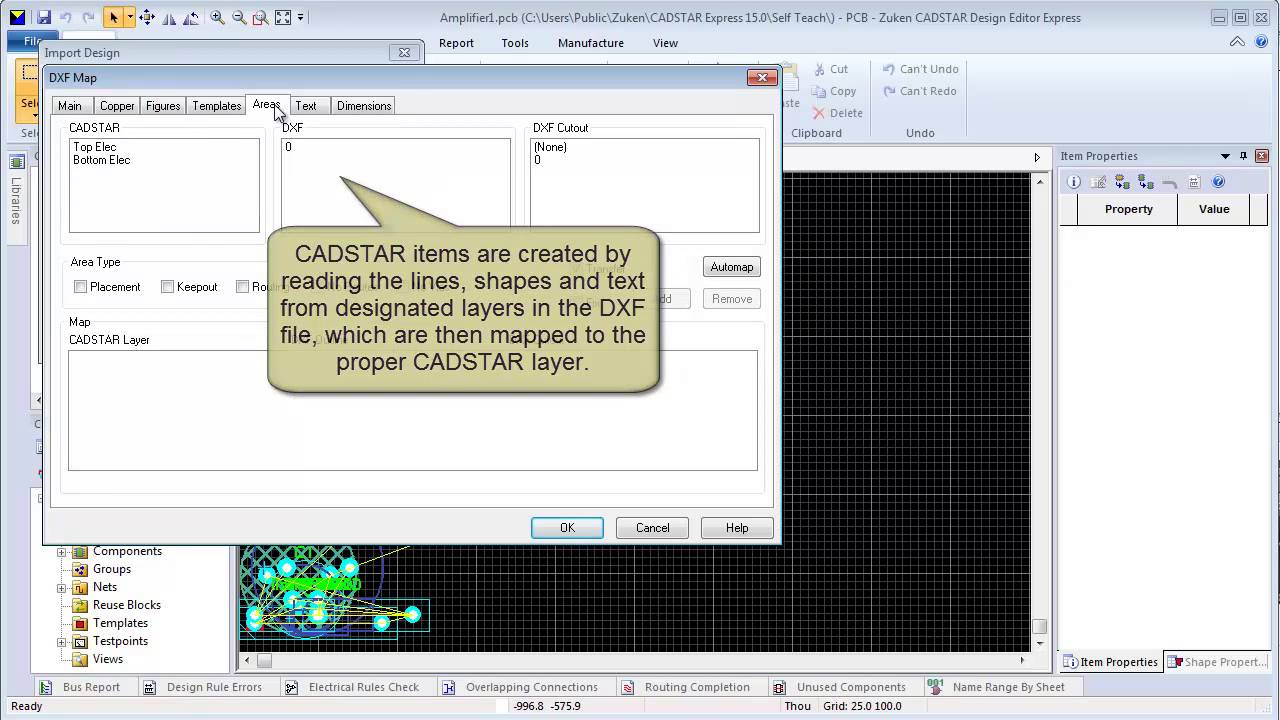Click the Zoom Out magnifier icon
1280x720 pixels.
[x=239, y=17]
